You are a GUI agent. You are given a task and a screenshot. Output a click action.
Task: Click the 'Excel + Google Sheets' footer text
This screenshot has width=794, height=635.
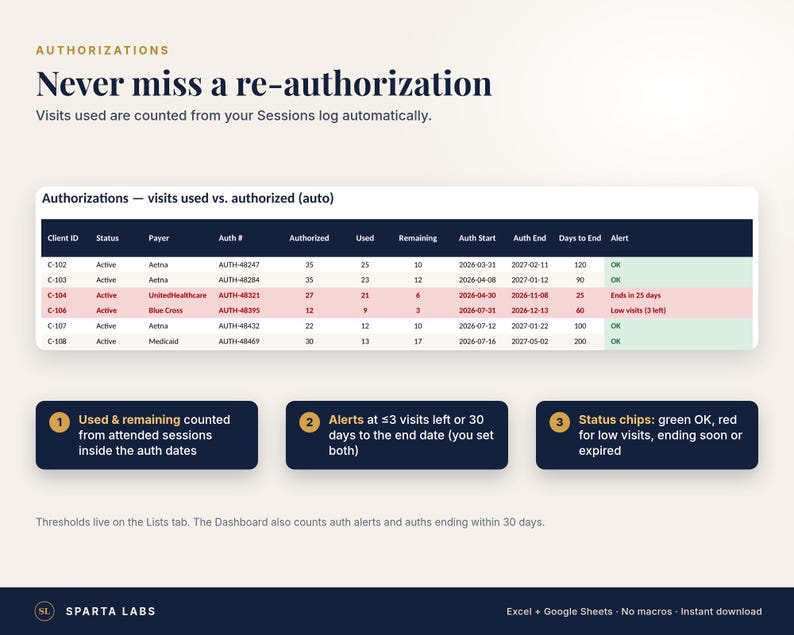(634, 611)
